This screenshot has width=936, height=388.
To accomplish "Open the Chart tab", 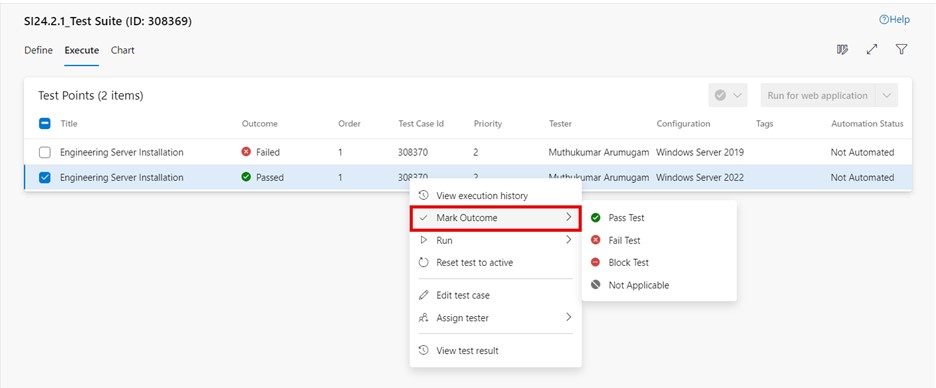I will [x=122, y=50].
